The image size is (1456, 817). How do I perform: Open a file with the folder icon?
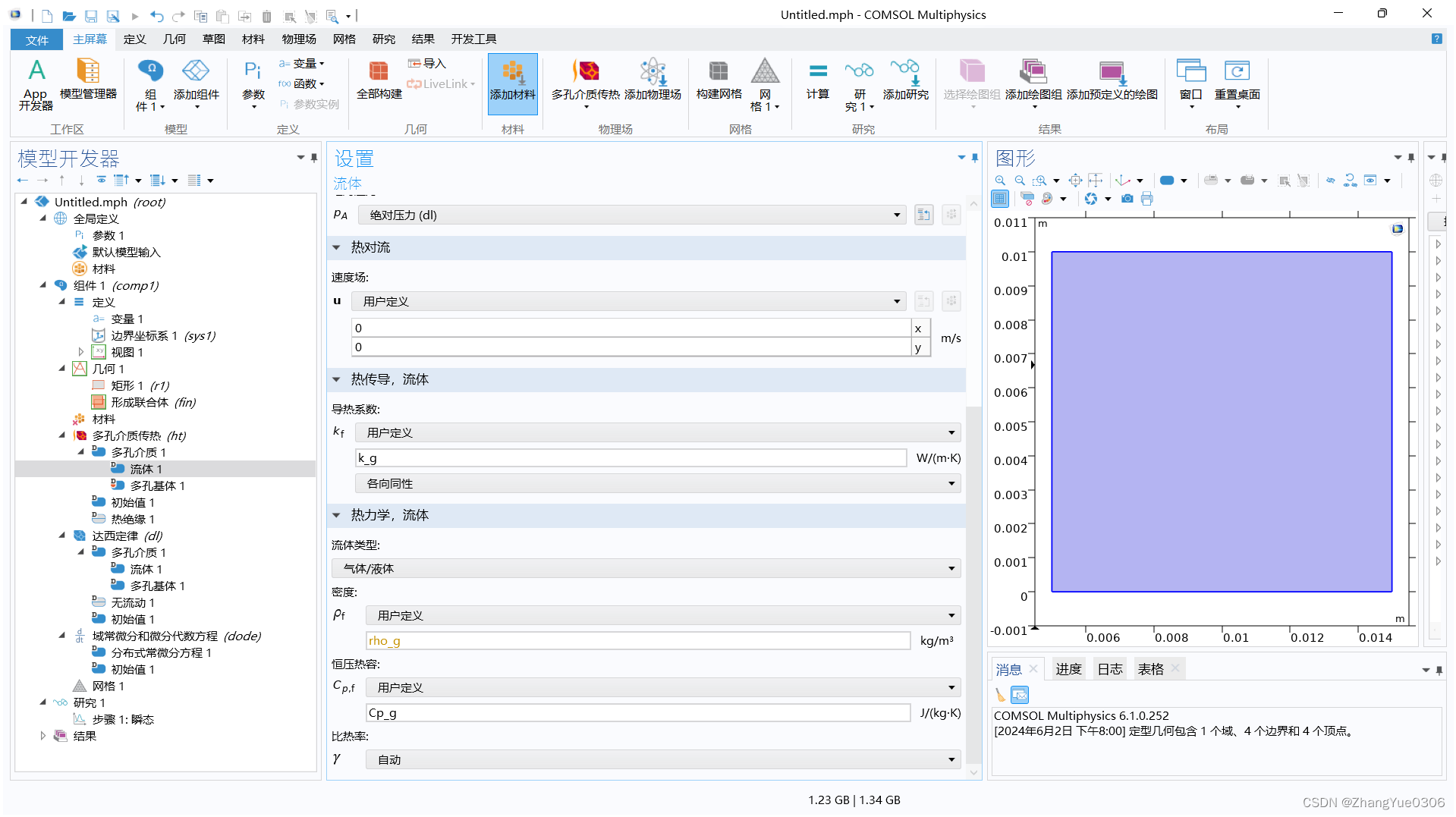(69, 15)
